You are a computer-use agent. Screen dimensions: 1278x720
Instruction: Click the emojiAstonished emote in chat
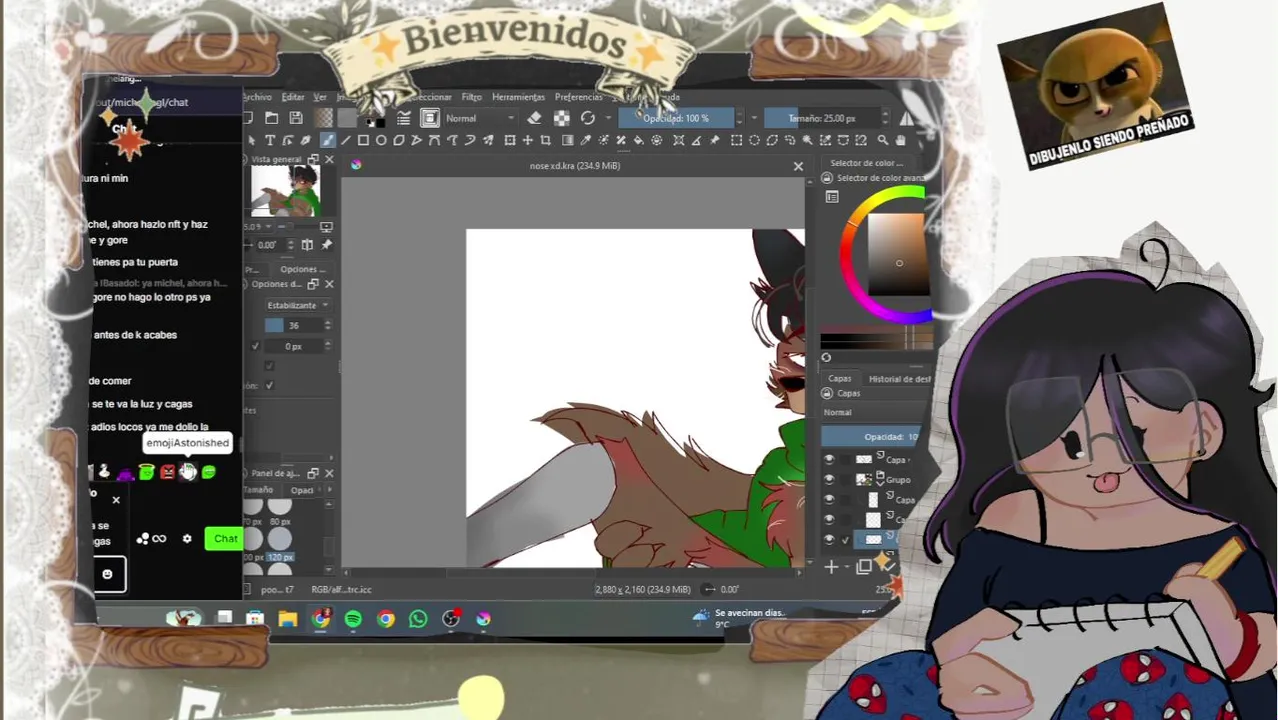[x=188, y=472]
